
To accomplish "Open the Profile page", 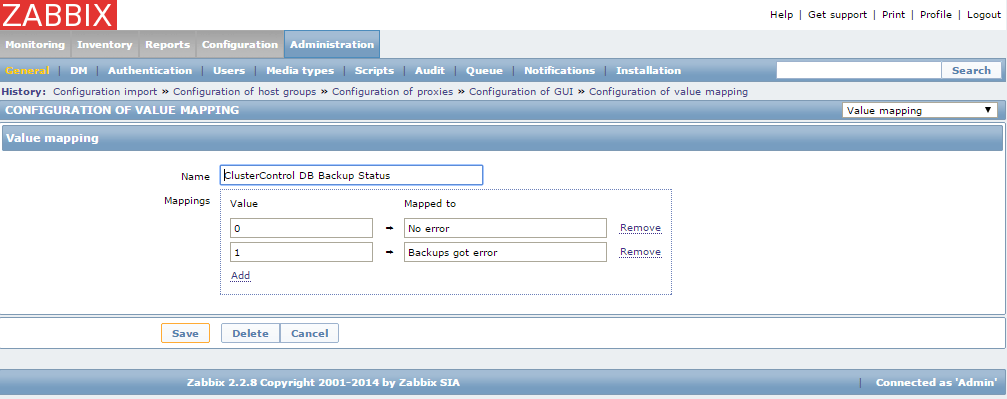I will [936, 15].
